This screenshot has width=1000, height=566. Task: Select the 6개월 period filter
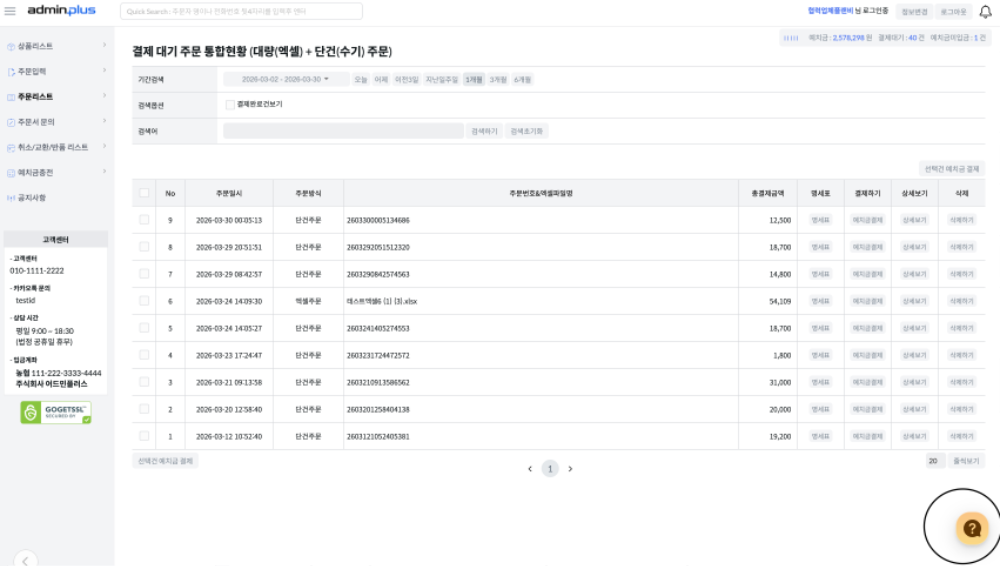522,80
